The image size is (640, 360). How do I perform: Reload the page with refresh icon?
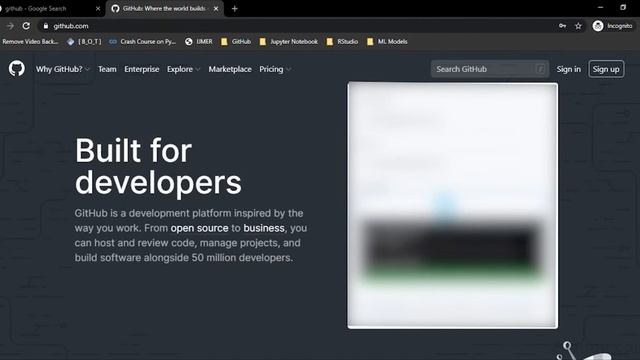click(x=26, y=26)
